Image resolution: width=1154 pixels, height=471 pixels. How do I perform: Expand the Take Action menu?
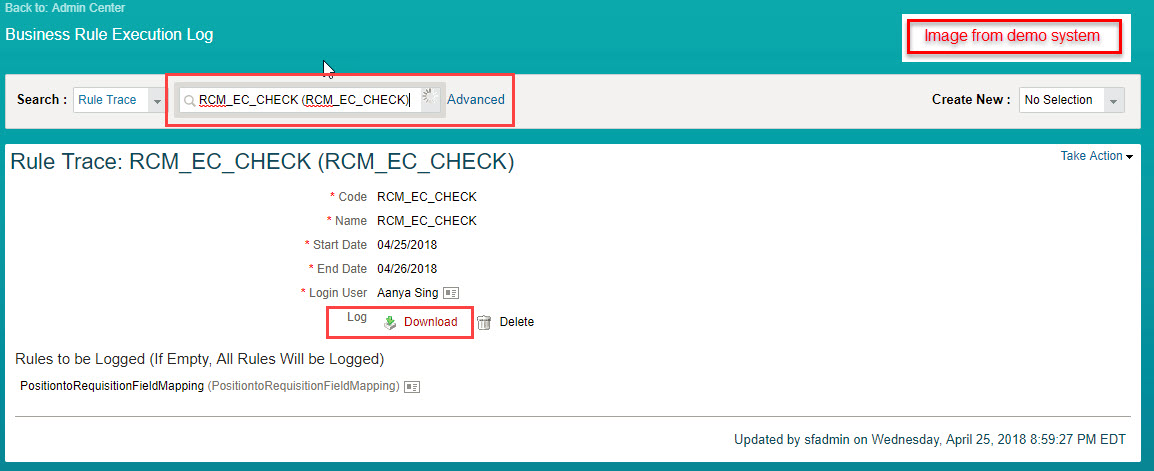(1097, 156)
